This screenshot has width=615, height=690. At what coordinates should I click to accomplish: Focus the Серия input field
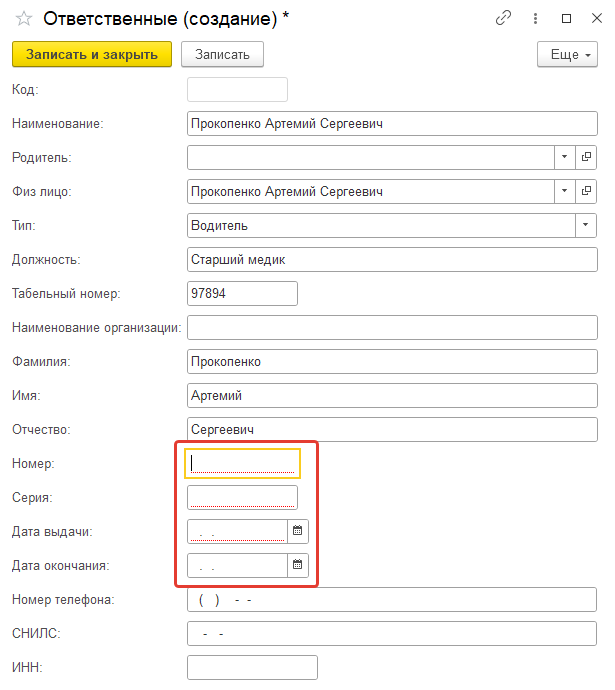click(242, 497)
